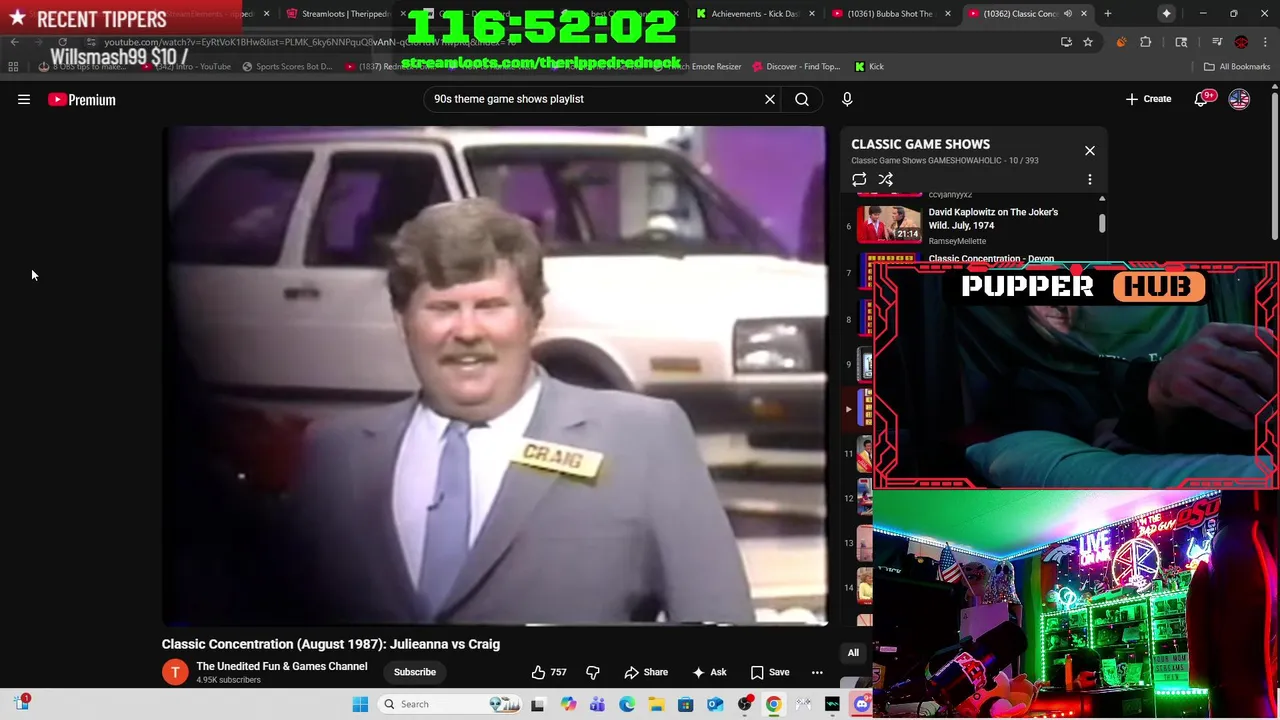
Task: Click the channel's round T avatar
Action: point(175,672)
